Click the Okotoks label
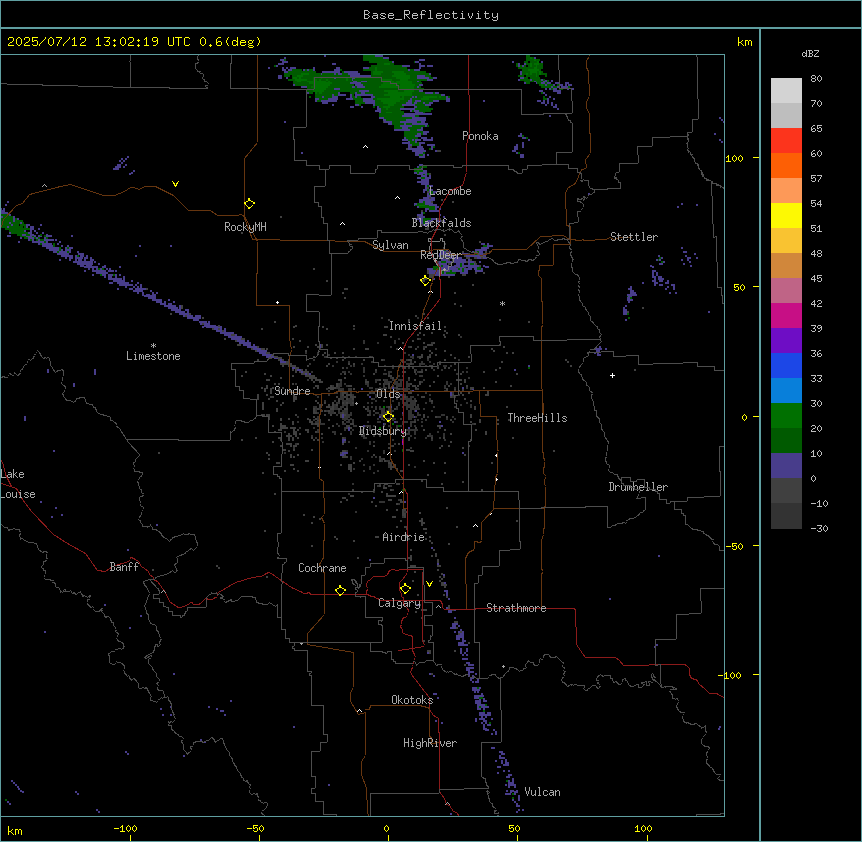This screenshot has height=842, width=862. coord(412,700)
